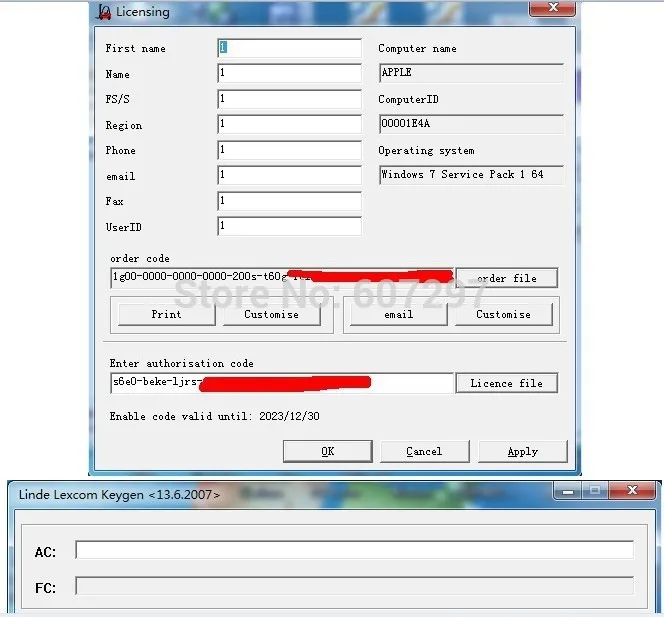Open the Licence file button

(x=507, y=383)
